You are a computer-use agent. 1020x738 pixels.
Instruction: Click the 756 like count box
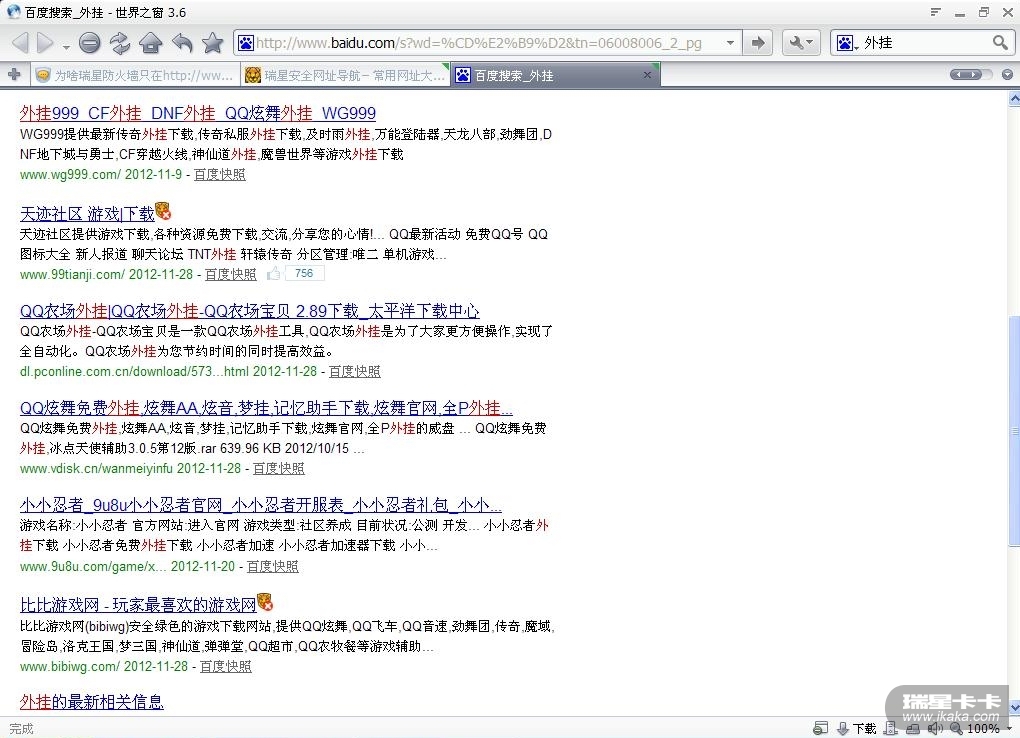pos(304,273)
